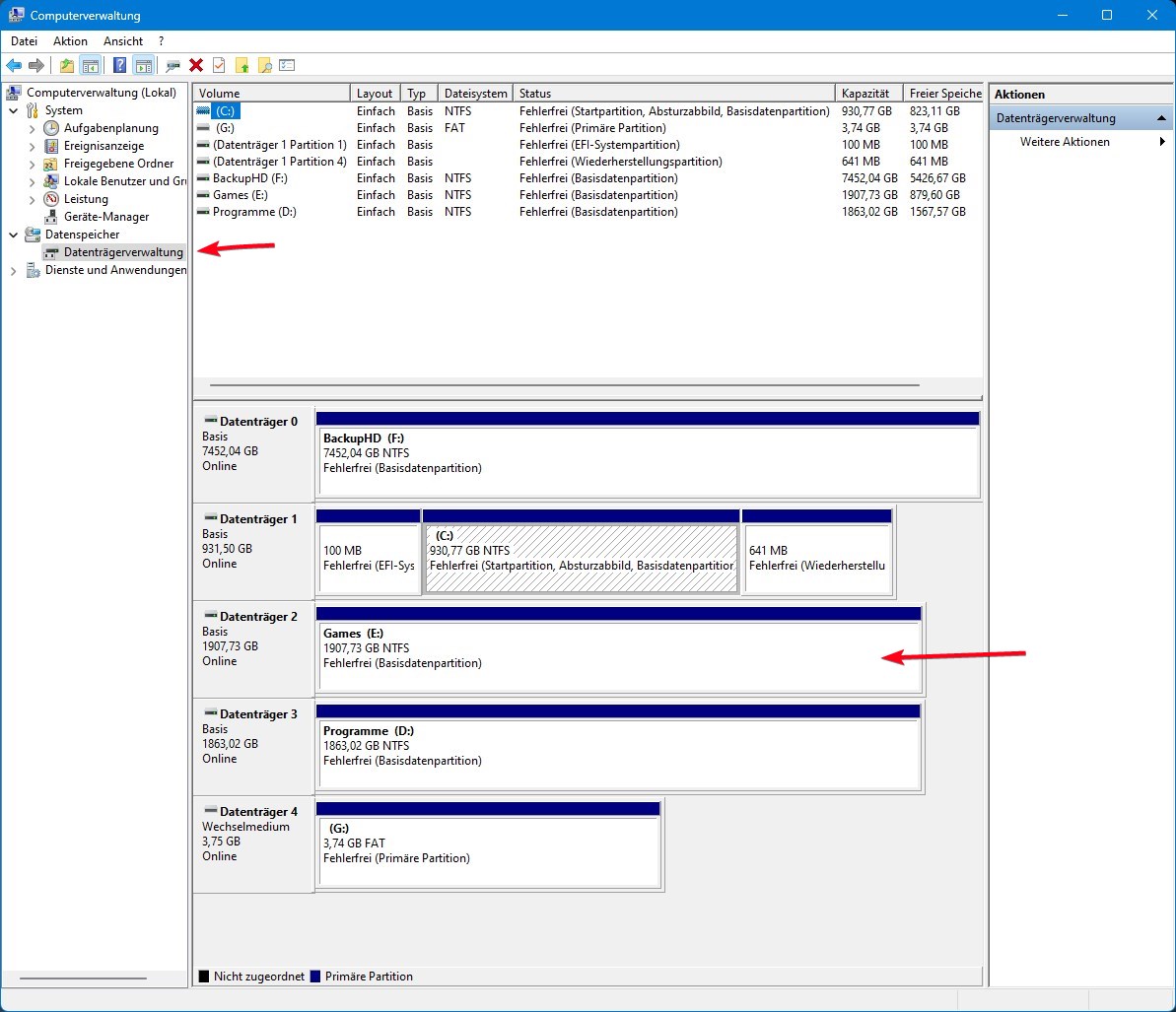Image resolution: width=1176 pixels, height=1012 pixels.
Task: Click the checklist settings toolbar icon
Action: coord(287,65)
